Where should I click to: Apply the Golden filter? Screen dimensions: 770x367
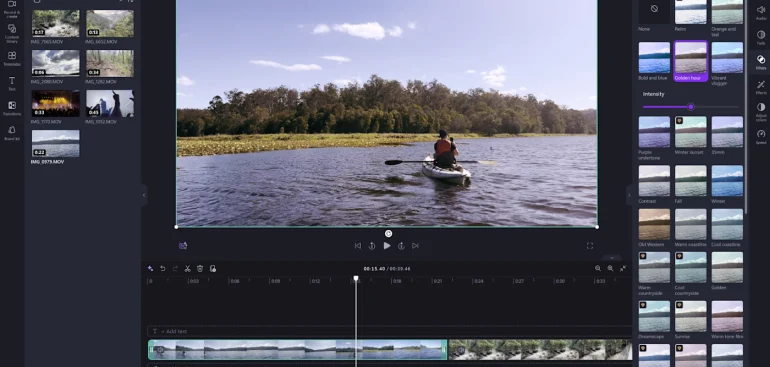pyautogui.click(x=727, y=267)
